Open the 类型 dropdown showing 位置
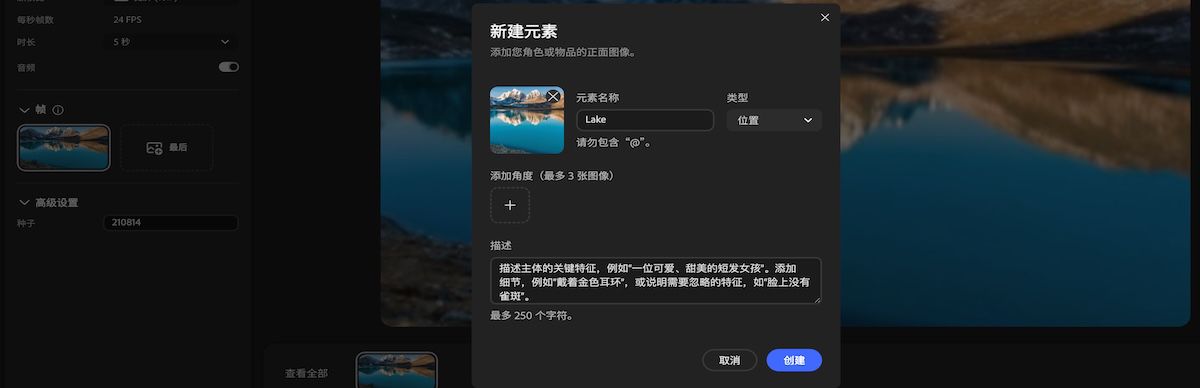Image resolution: width=1200 pixels, height=388 pixels. coord(774,120)
